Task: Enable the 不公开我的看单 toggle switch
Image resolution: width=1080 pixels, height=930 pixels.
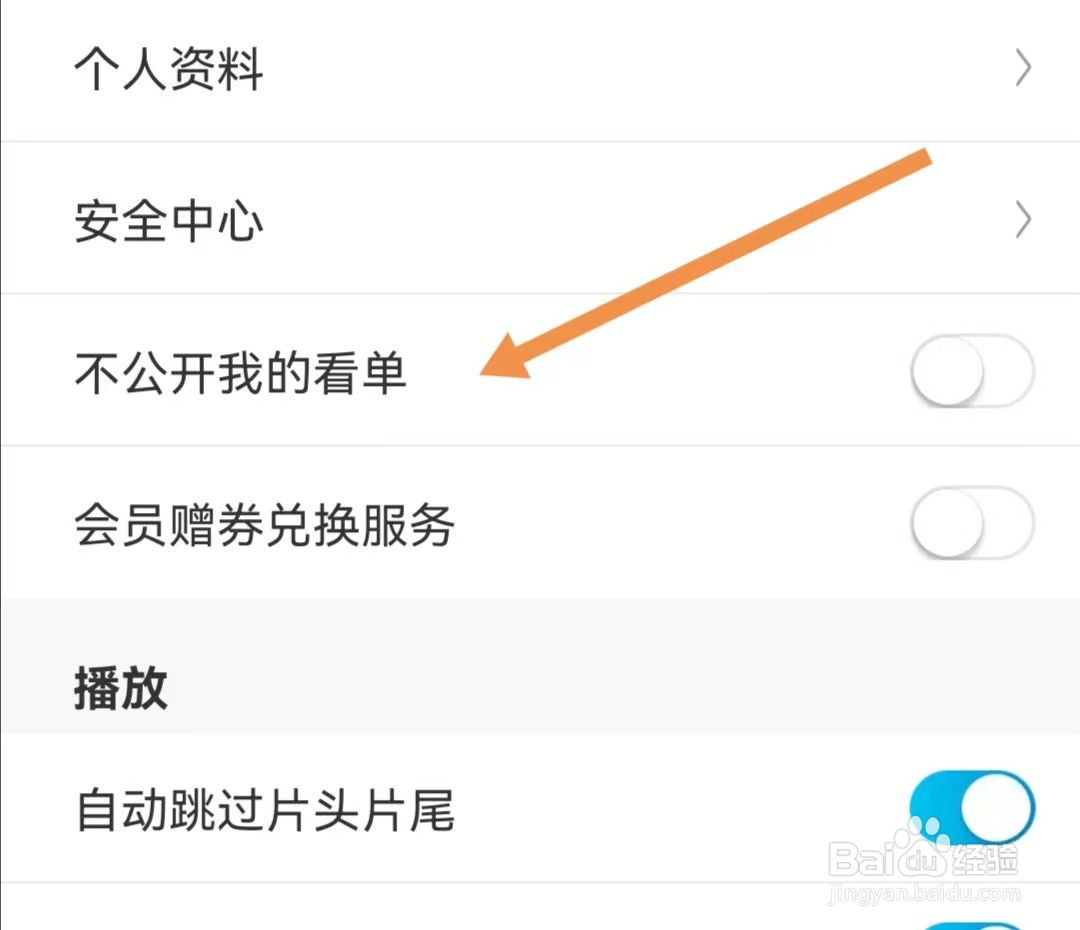Action: (x=971, y=372)
